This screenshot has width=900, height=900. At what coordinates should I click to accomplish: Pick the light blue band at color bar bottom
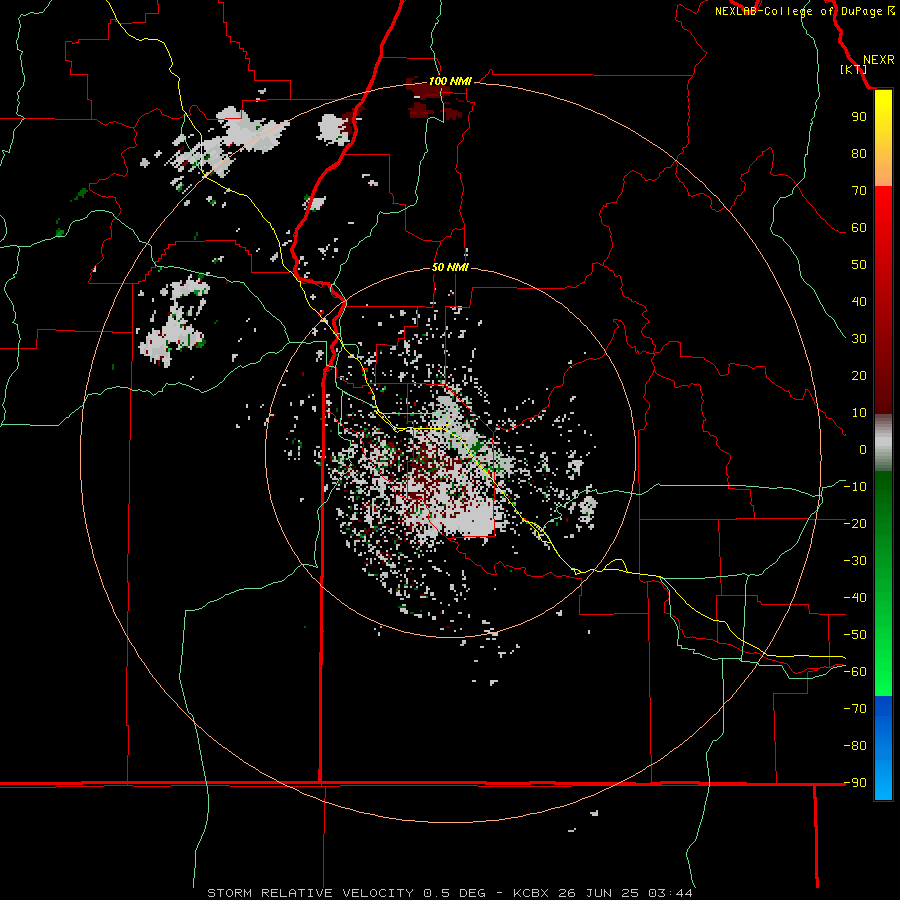tap(883, 781)
